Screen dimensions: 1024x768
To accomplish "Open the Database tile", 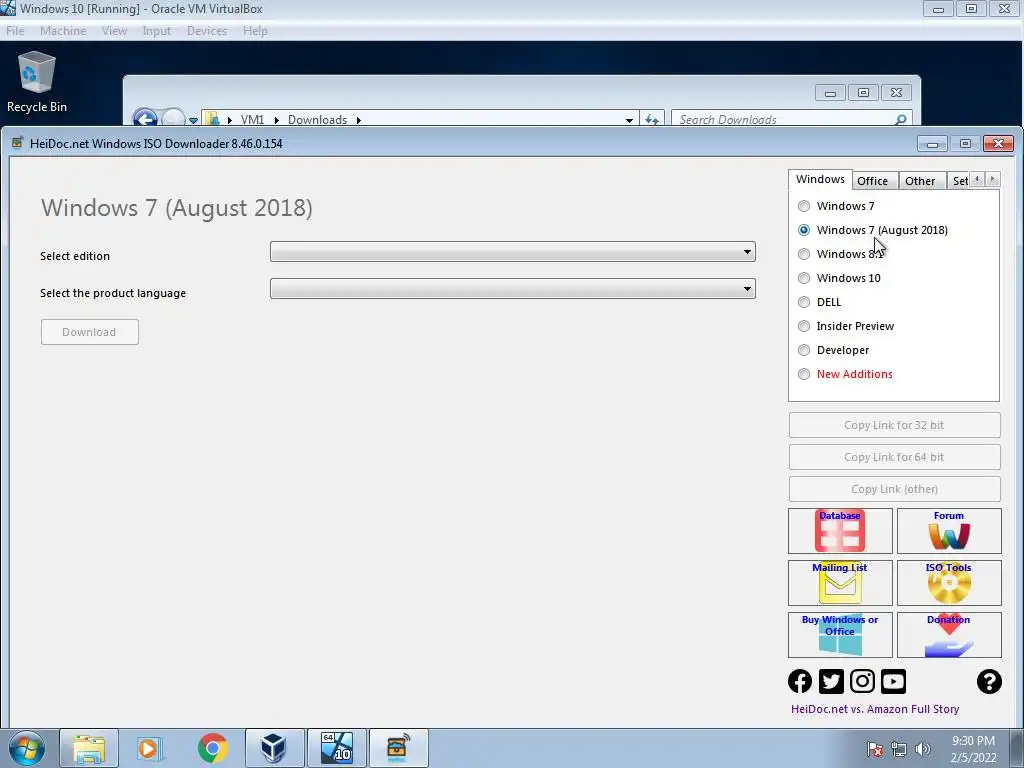I will (840, 531).
